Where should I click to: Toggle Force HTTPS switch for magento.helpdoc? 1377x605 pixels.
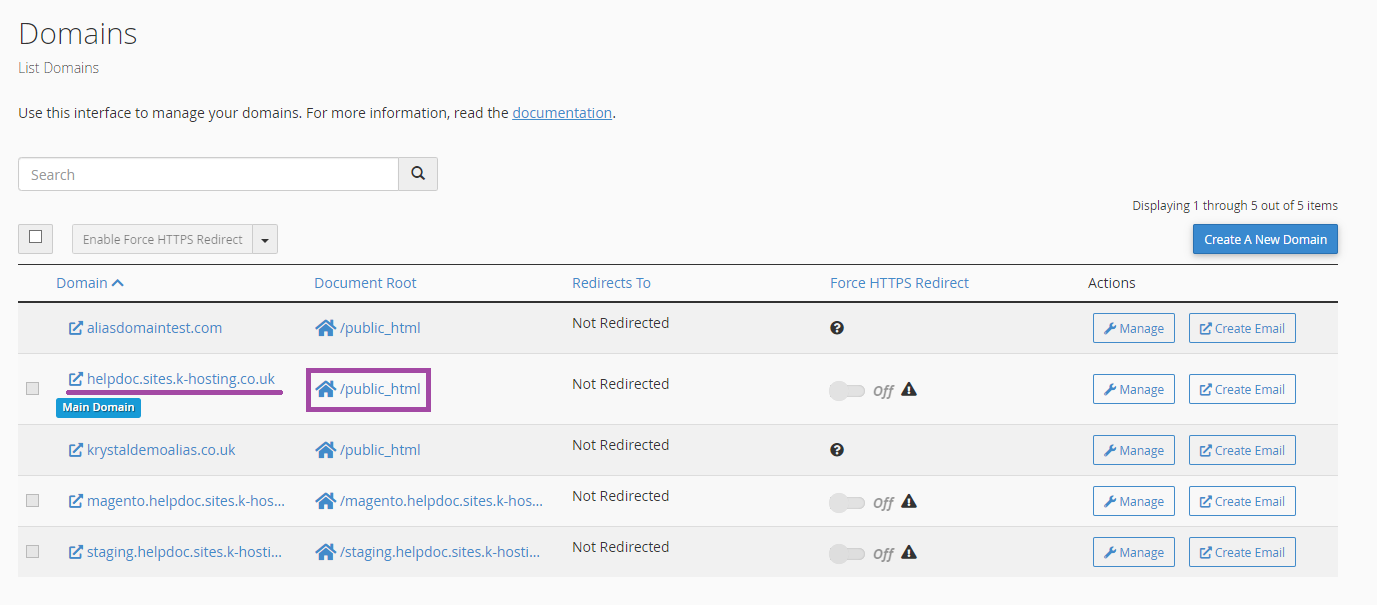(x=847, y=502)
